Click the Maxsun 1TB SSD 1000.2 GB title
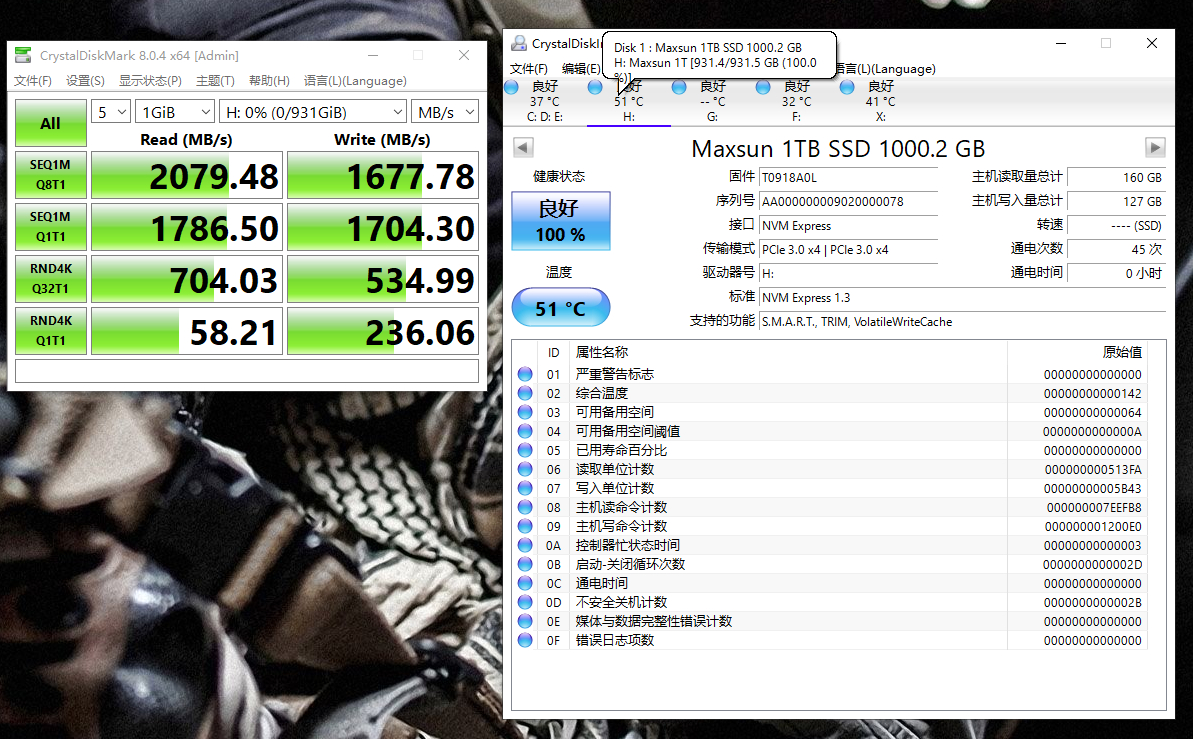This screenshot has height=739, width=1193. pyautogui.click(x=838, y=148)
